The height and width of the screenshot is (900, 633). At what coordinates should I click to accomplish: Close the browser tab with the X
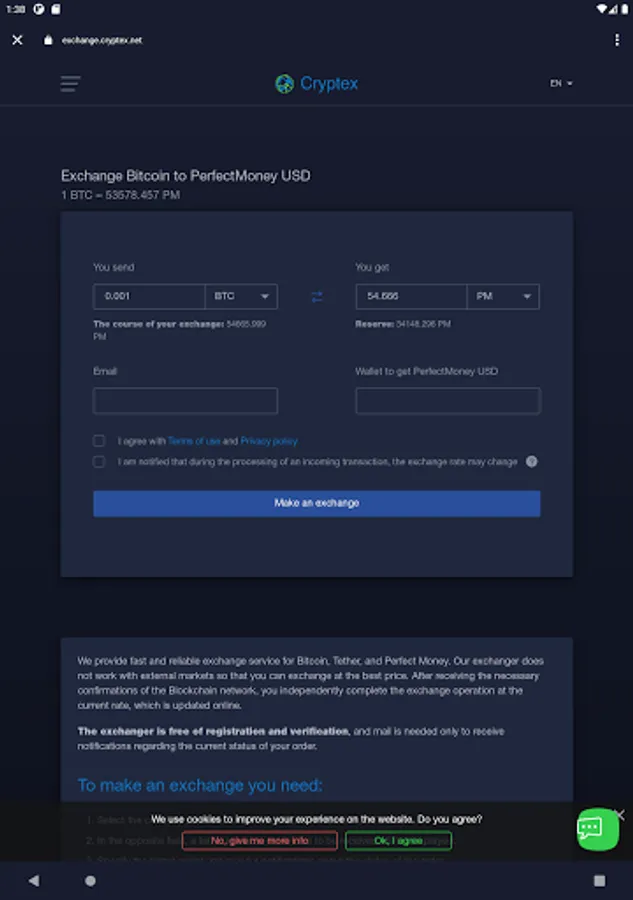click(x=17, y=40)
